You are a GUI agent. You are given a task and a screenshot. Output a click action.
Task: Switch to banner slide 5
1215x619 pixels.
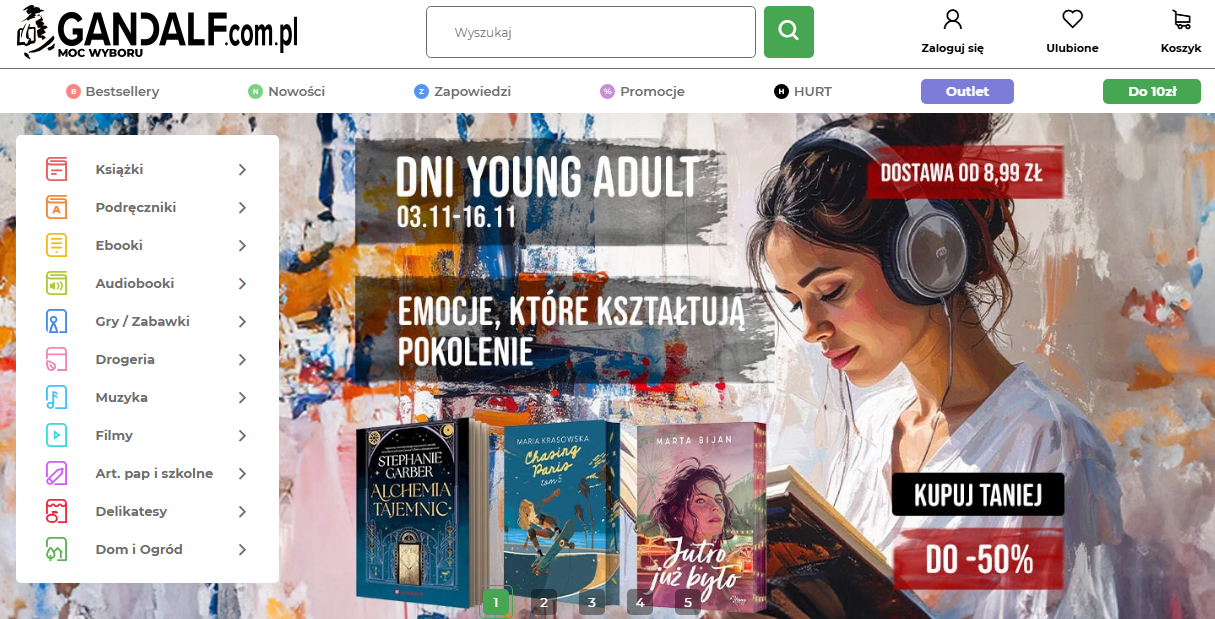(688, 602)
